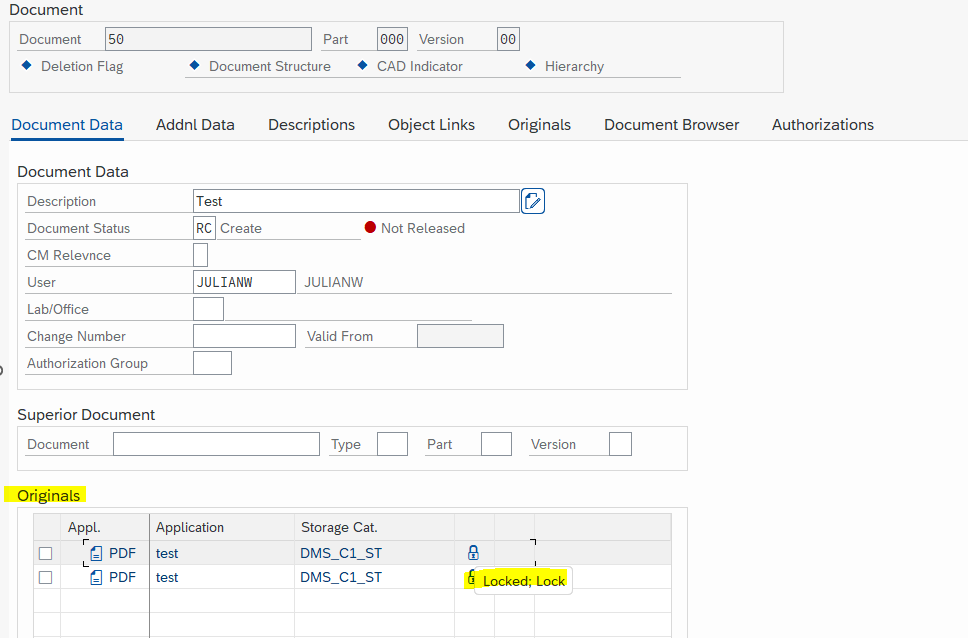968x638 pixels.
Task: Click the PDF icon in the first originals row
Action: coord(95,552)
